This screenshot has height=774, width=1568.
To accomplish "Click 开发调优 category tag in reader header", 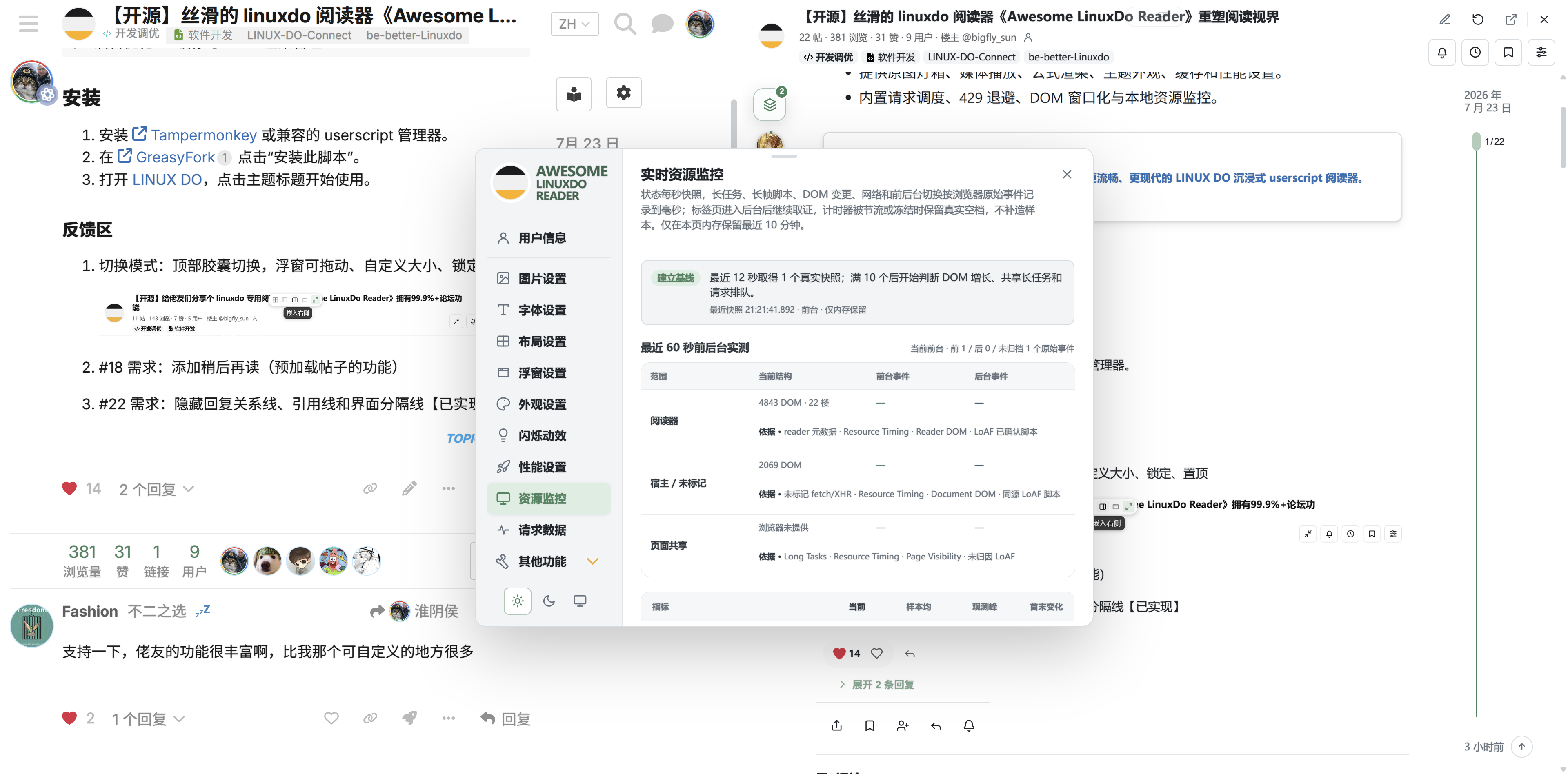I will coord(828,57).
